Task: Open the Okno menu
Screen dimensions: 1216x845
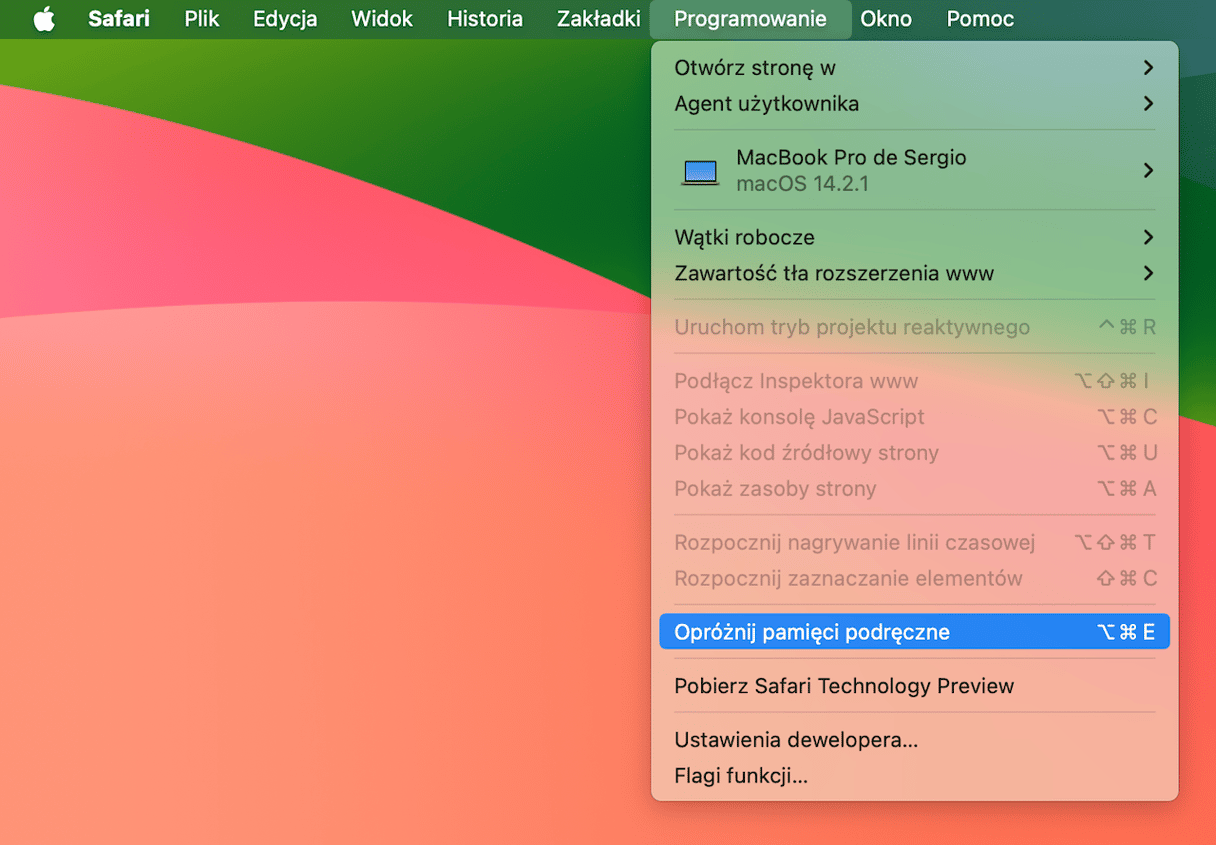Action: coord(886,19)
